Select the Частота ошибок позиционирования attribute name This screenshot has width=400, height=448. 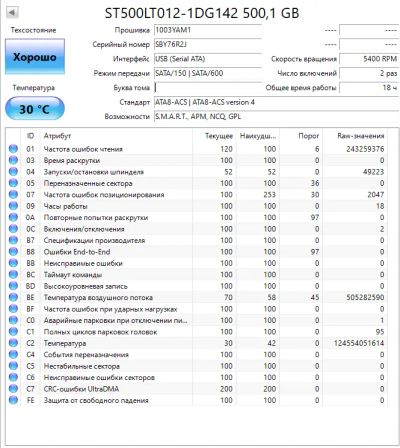coord(104,195)
